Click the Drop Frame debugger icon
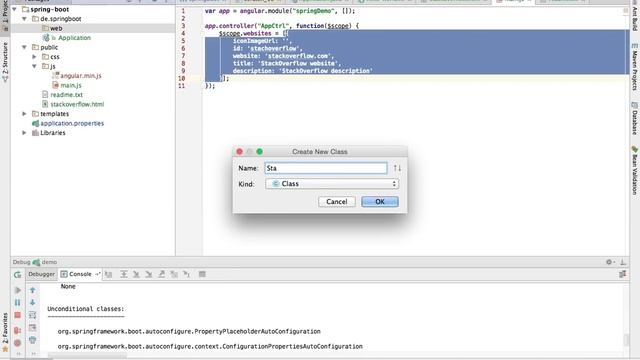This screenshot has height=360, width=640. [x=174, y=274]
